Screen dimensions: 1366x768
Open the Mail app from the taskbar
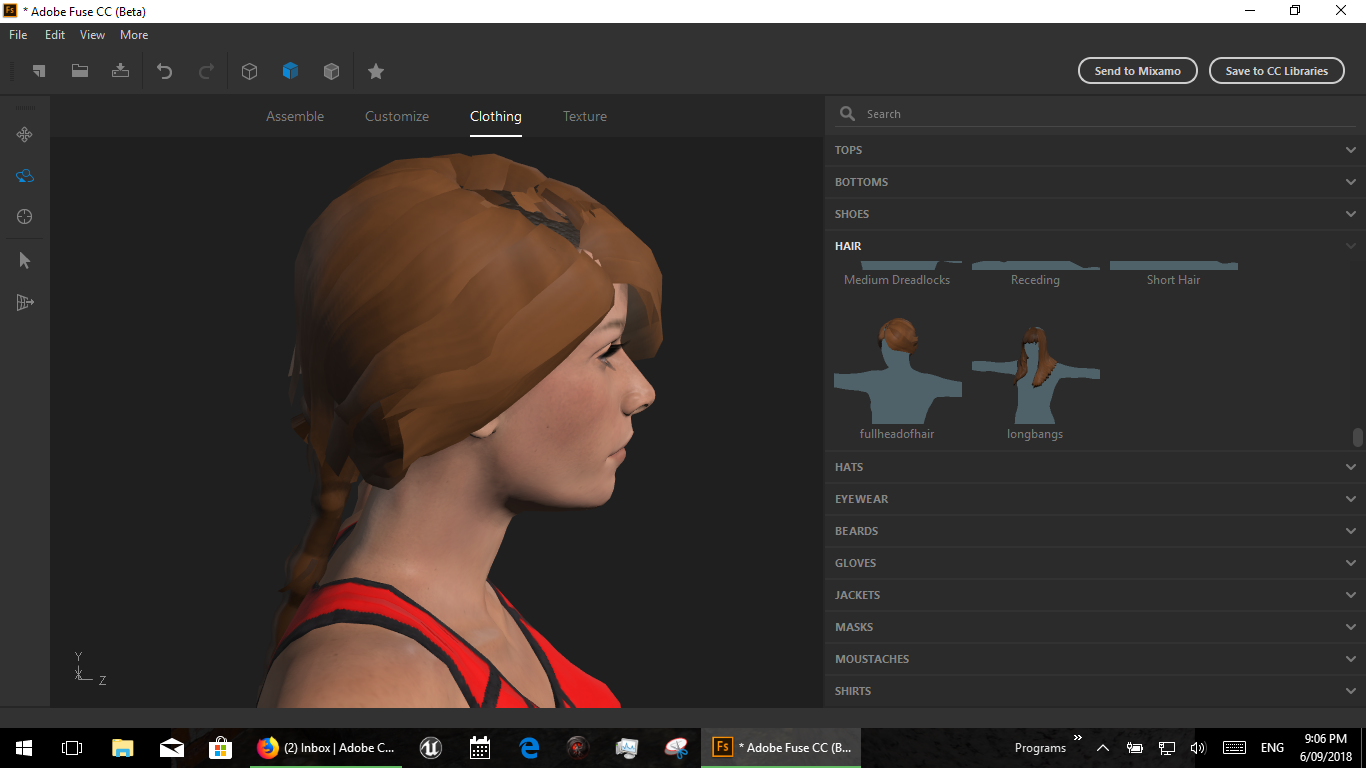point(171,748)
